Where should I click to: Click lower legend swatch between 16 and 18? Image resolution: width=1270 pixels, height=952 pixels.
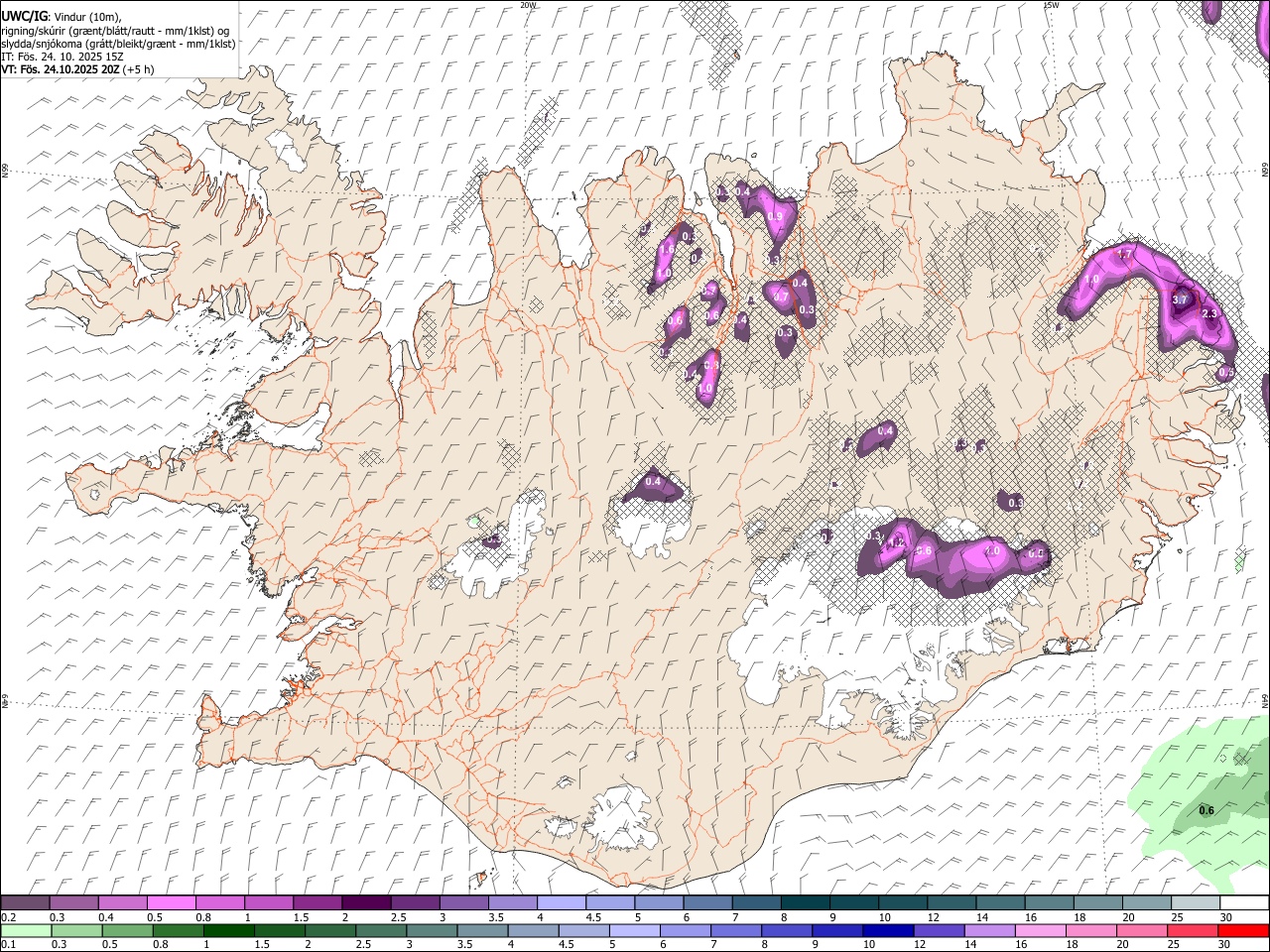pyautogui.click(x=1041, y=930)
